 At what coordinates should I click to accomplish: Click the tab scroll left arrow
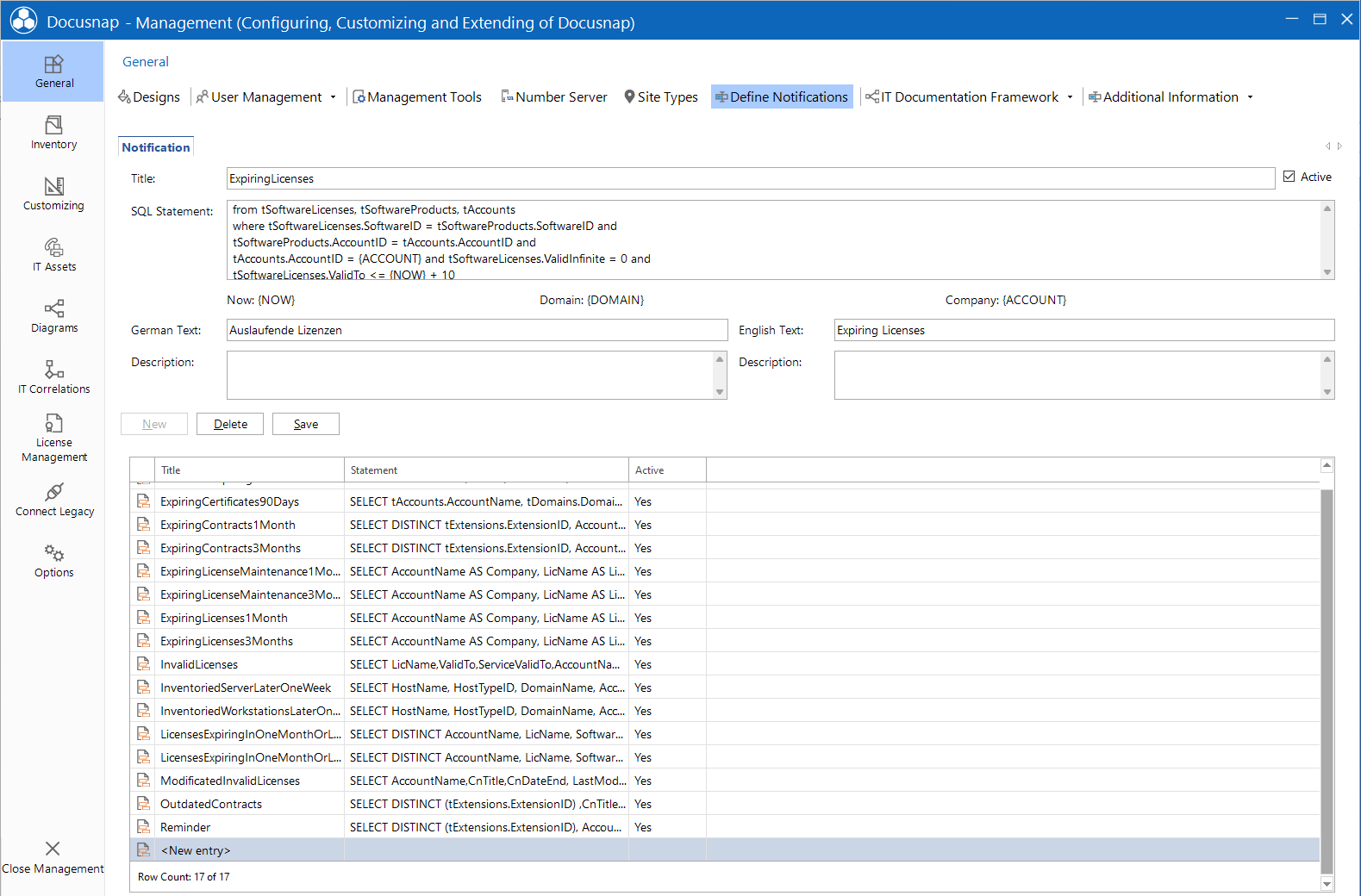coord(1327,146)
